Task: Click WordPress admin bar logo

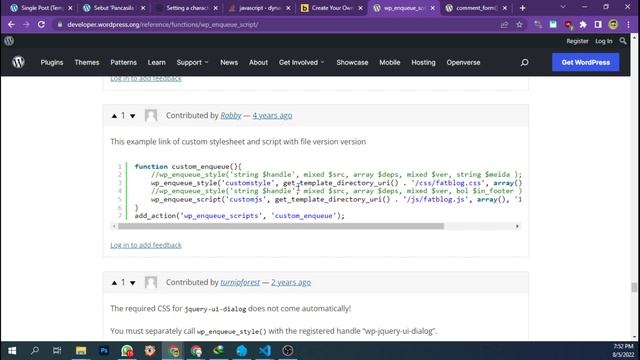Action: [9, 41]
